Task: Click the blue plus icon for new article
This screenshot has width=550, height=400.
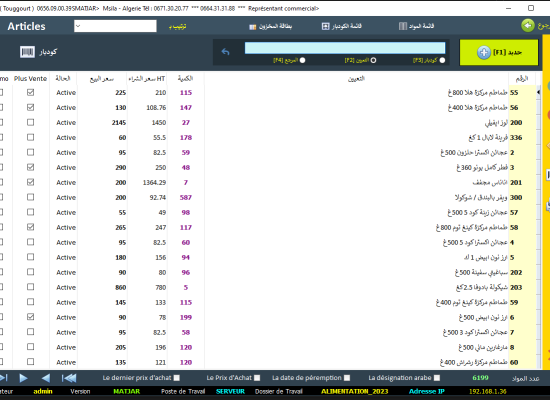Action: [x=484, y=53]
